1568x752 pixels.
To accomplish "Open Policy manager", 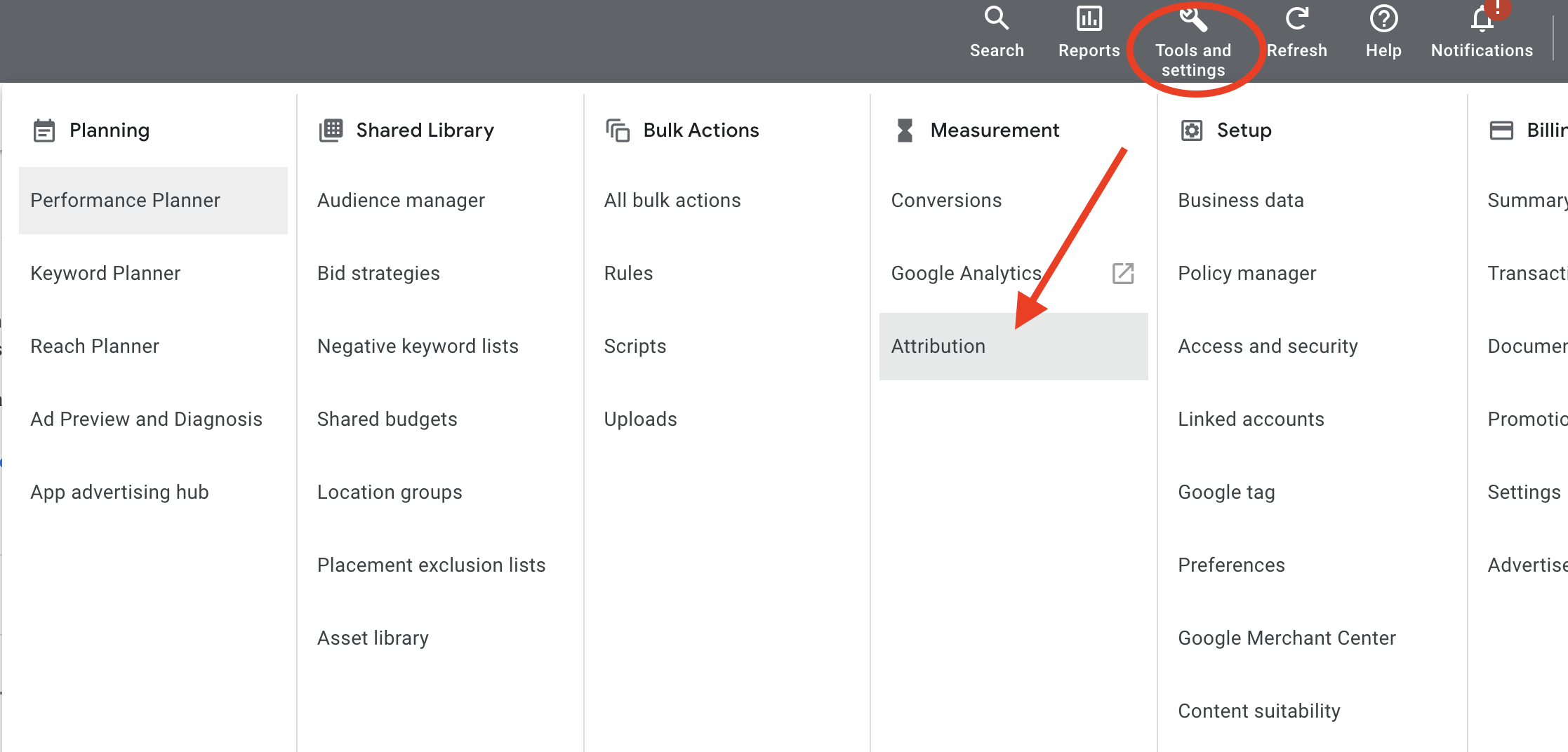I will [1247, 274].
